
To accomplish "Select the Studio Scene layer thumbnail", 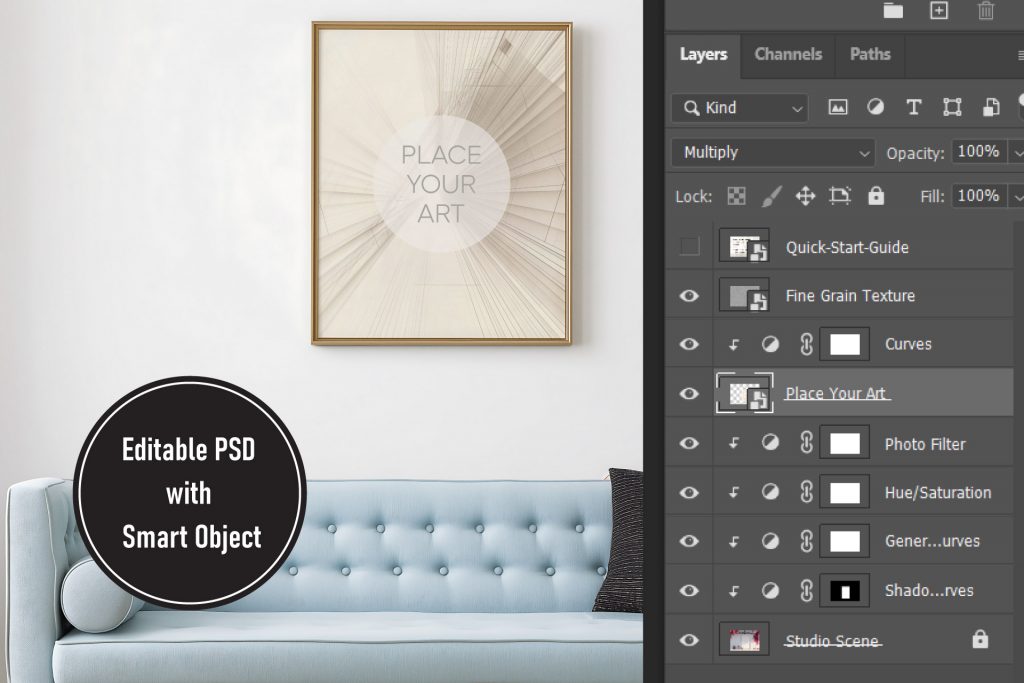I will click(x=744, y=639).
